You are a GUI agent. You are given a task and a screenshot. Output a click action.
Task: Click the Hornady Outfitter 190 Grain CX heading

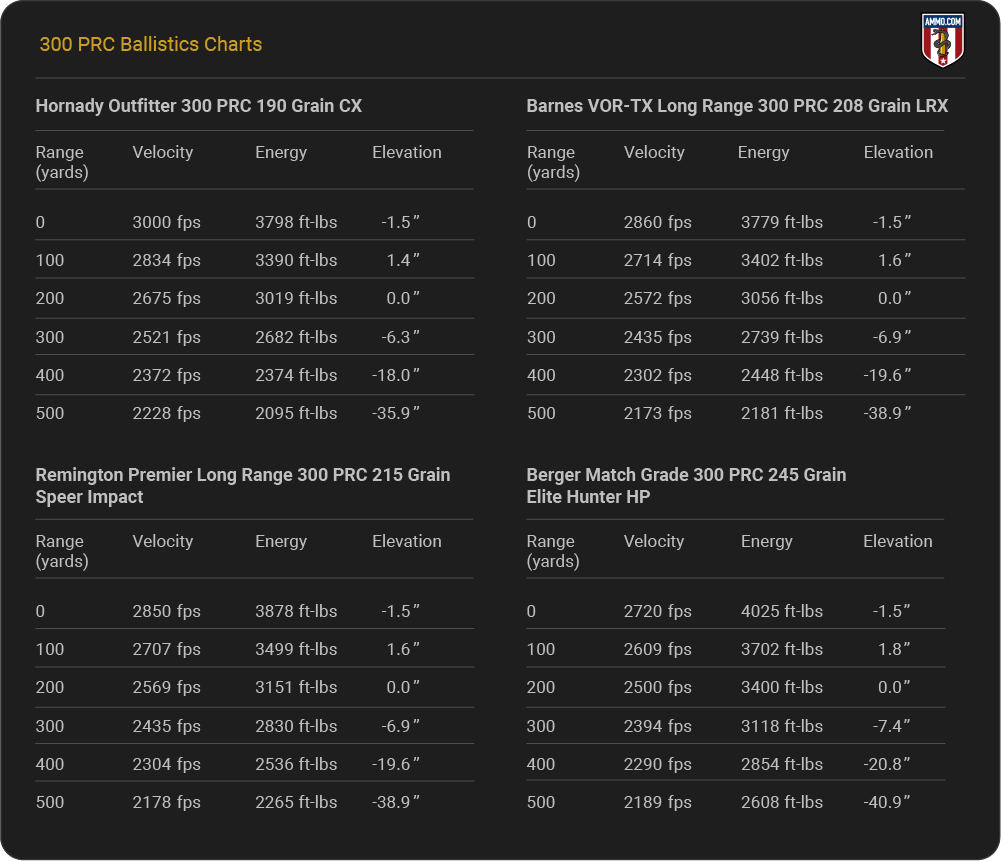tap(199, 106)
